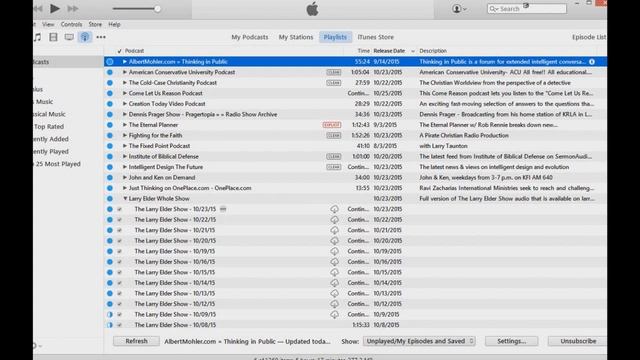Expand American Conservative University Podcast episodes

click(x=125, y=72)
